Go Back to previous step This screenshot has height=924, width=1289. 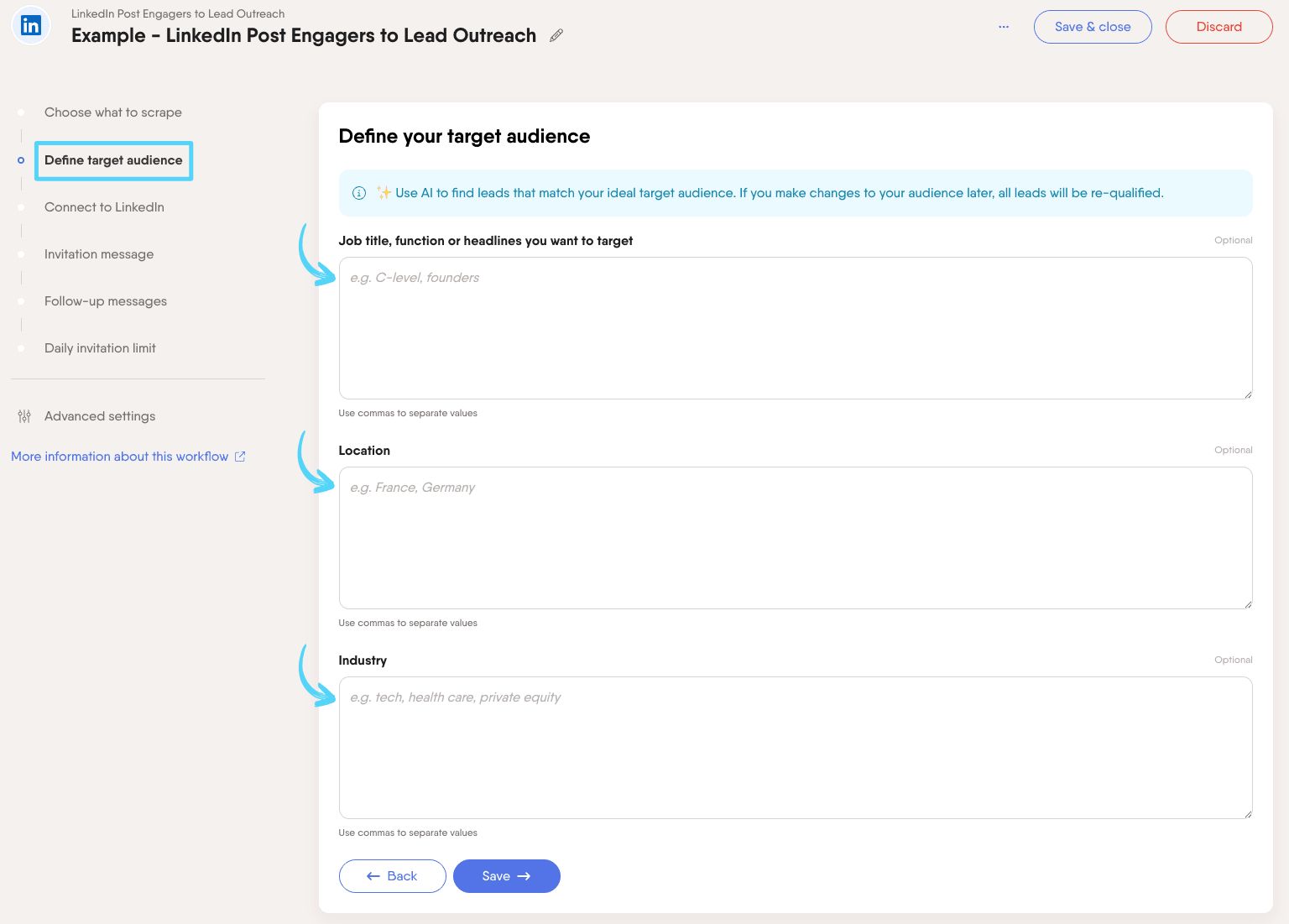[x=393, y=876]
